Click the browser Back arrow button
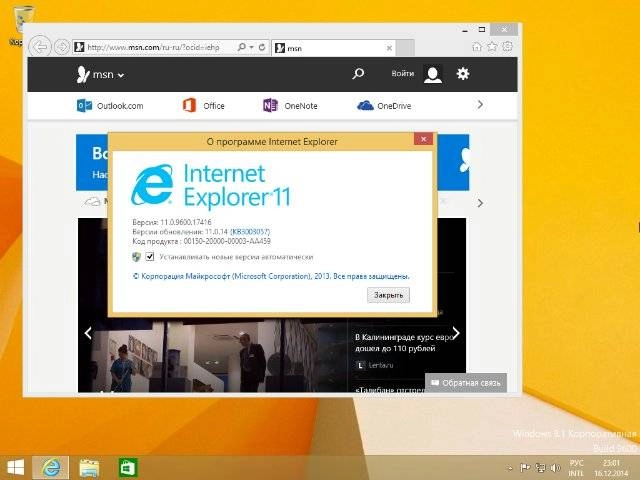This screenshot has width=640, height=480. pyautogui.click(x=40, y=47)
